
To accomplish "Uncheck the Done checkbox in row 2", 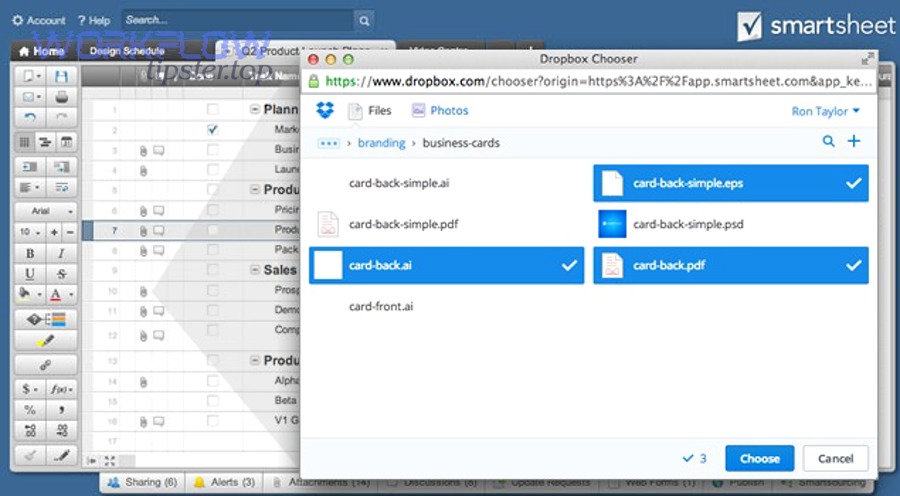I will click(212, 130).
